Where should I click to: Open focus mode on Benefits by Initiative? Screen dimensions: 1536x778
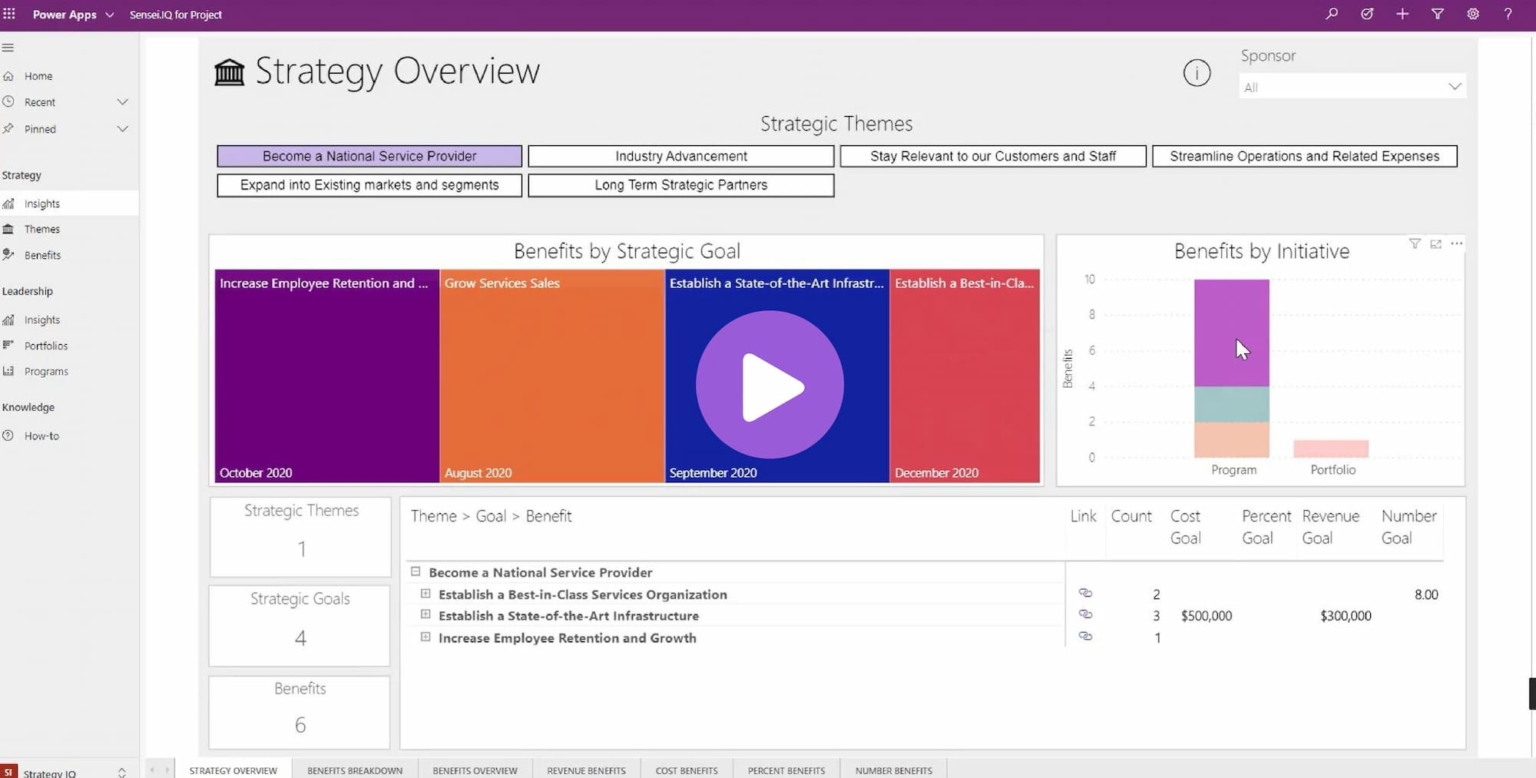tap(1435, 243)
